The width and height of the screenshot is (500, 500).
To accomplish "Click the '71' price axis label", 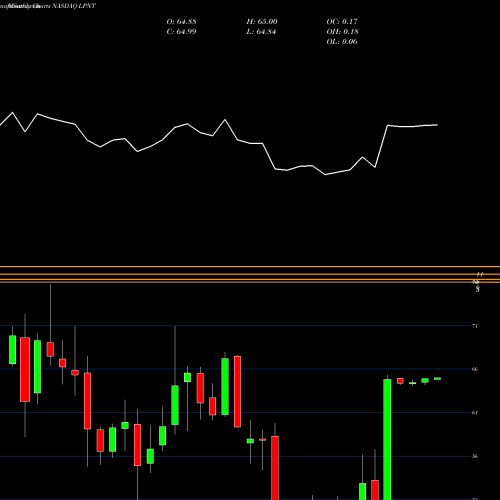I will pyautogui.click(x=475, y=326).
